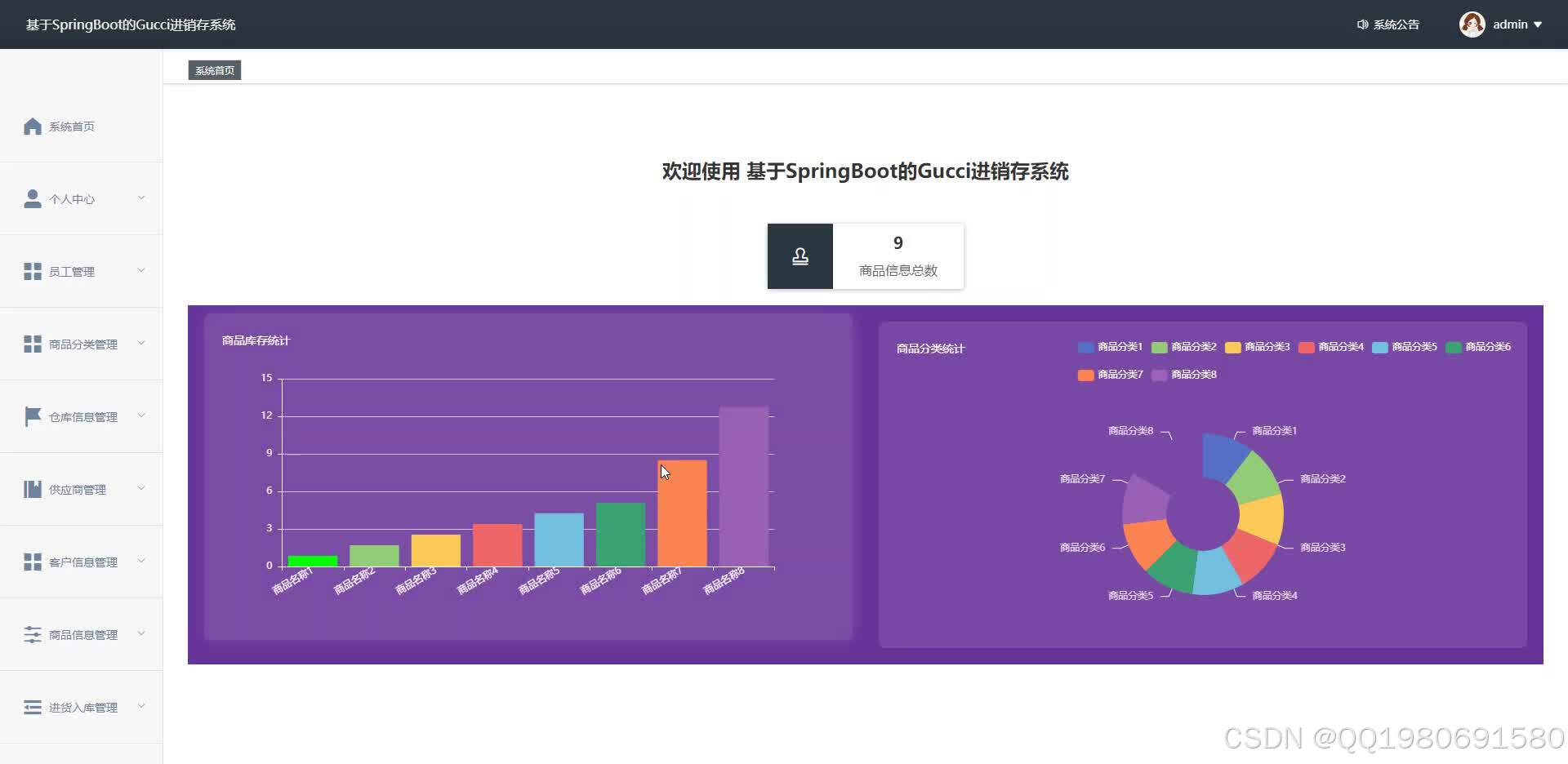Expand the 商品分类管理 chevron
1568x764 pixels.
click(x=141, y=343)
